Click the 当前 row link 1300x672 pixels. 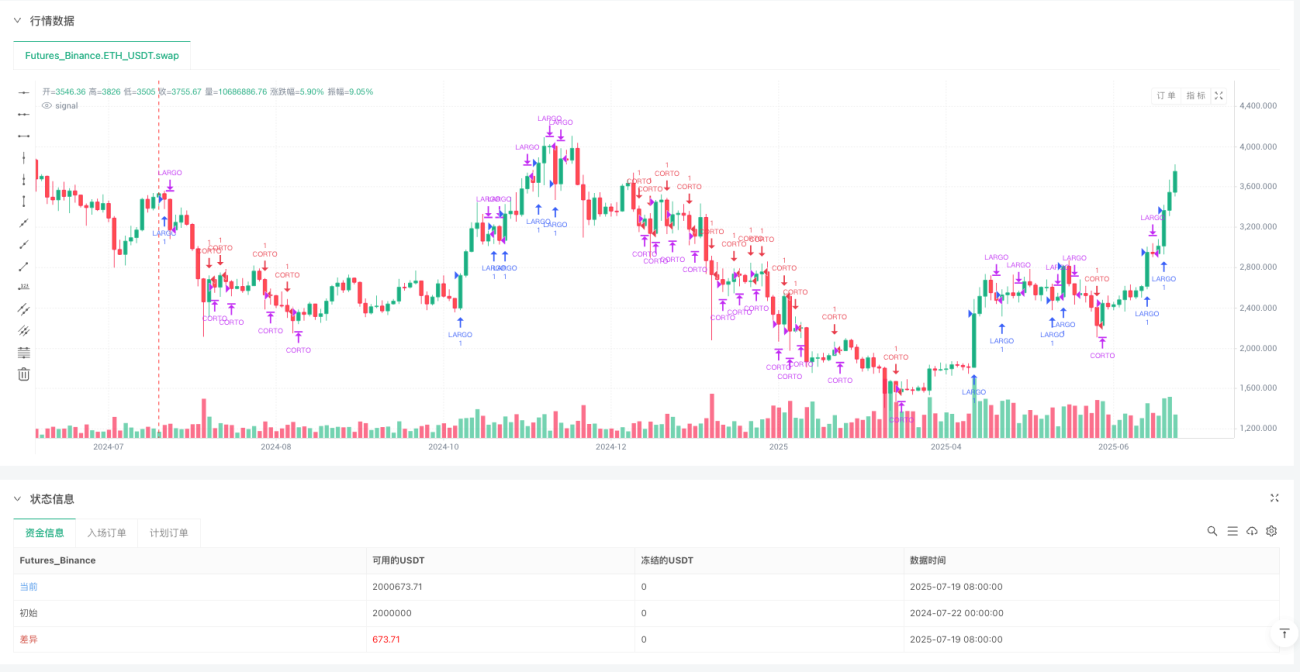coord(29,587)
